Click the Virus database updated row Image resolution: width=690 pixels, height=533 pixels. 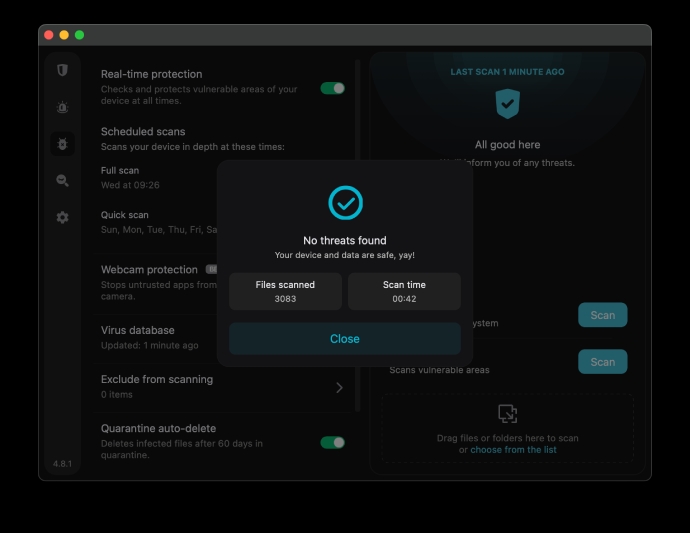[x=150, y=337]
